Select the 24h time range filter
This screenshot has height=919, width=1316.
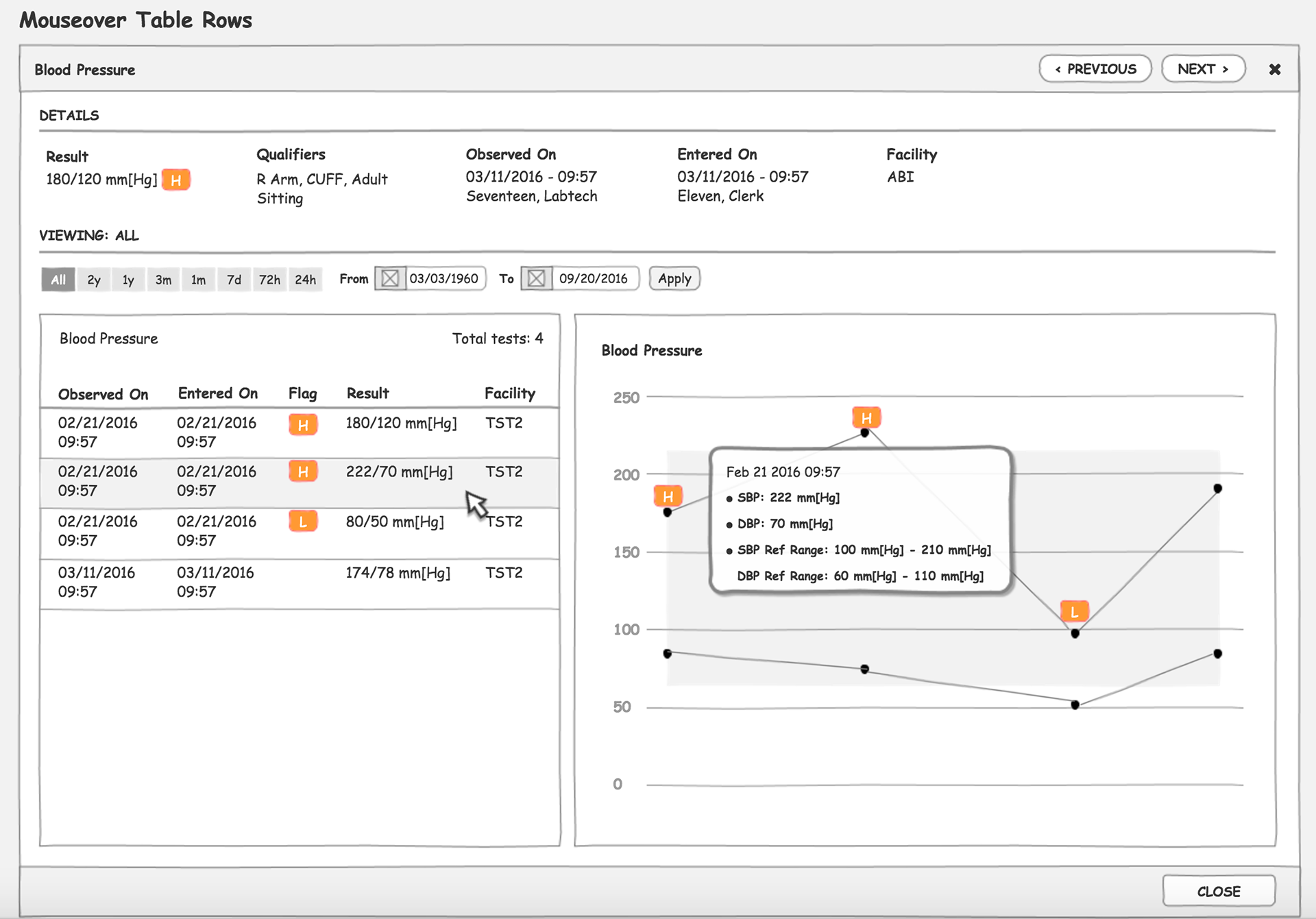[x=305, y=280]
